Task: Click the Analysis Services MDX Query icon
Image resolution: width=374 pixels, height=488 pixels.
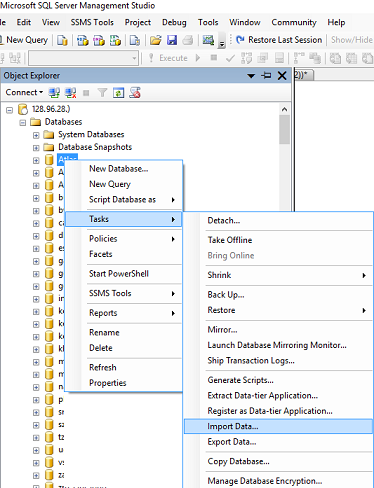Action: coord(82,40)
